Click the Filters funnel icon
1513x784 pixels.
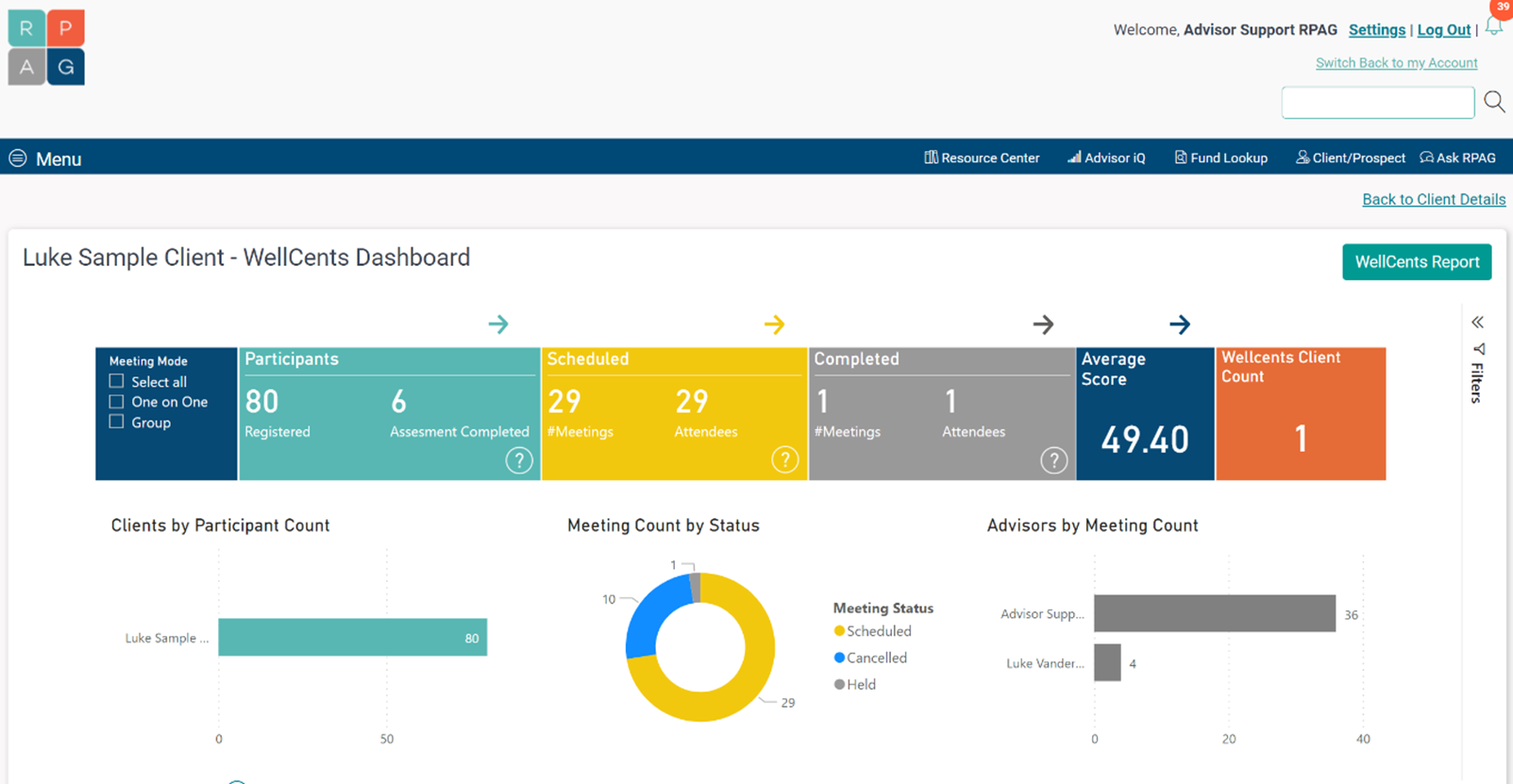point(1478,349)
